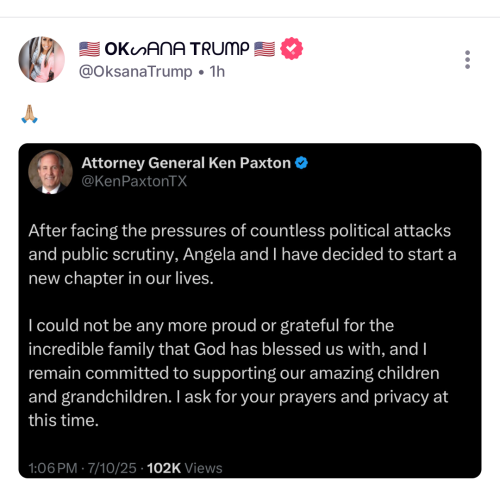Click the 1:06 PM 7/10/25 timestamp
The width and height of the screenshot is (500, 500).
82,468
